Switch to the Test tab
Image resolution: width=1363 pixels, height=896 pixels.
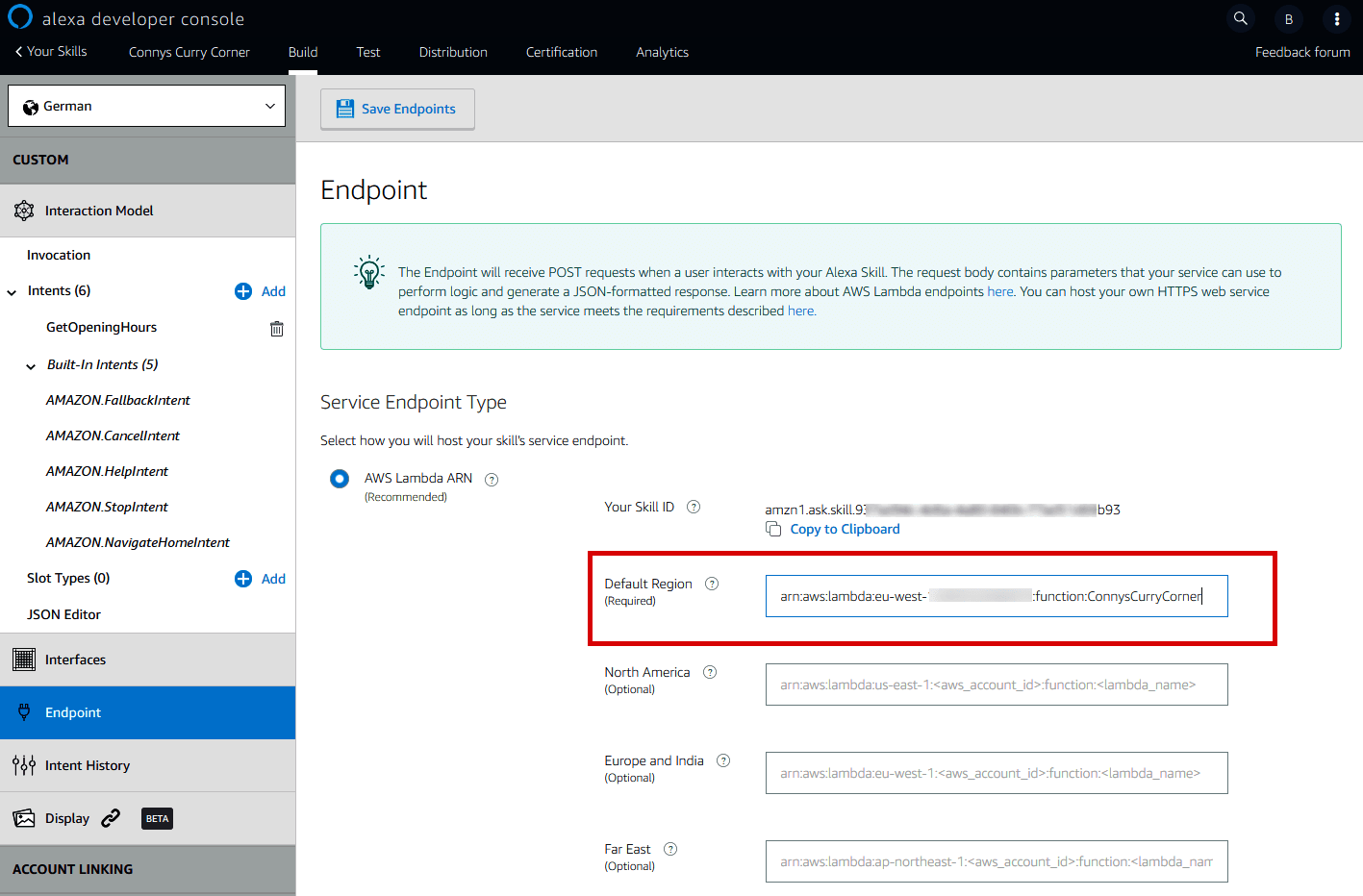point(367,52)
